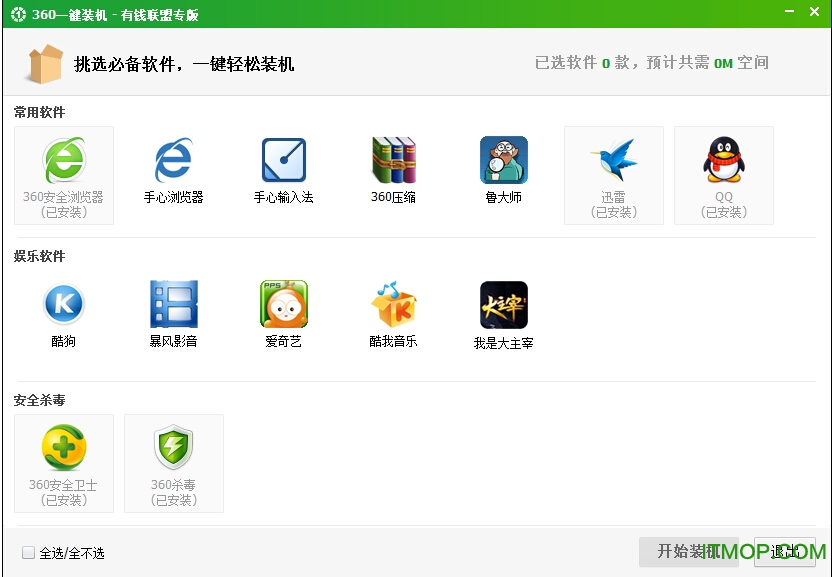The image size is (832, 577).
Task: Minimize the 360一键装机 window
Action: (790, 11)
